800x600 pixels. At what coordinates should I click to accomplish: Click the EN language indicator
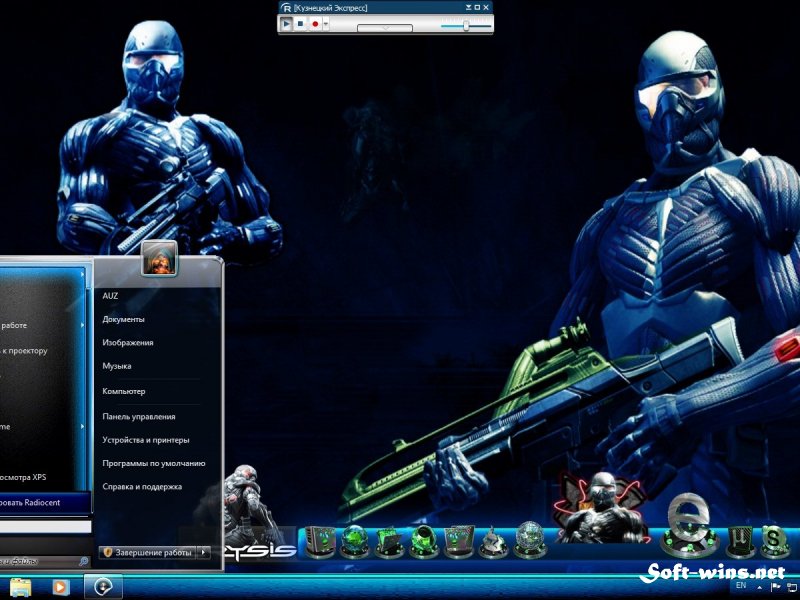point(741,586)
